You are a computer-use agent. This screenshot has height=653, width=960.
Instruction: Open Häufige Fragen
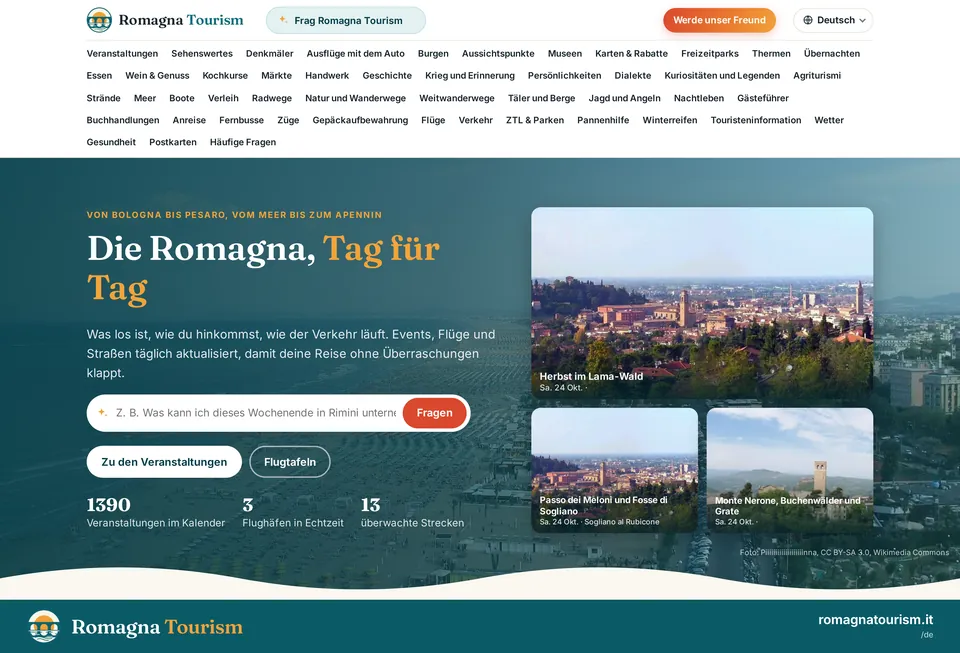[x=243, y=142]
